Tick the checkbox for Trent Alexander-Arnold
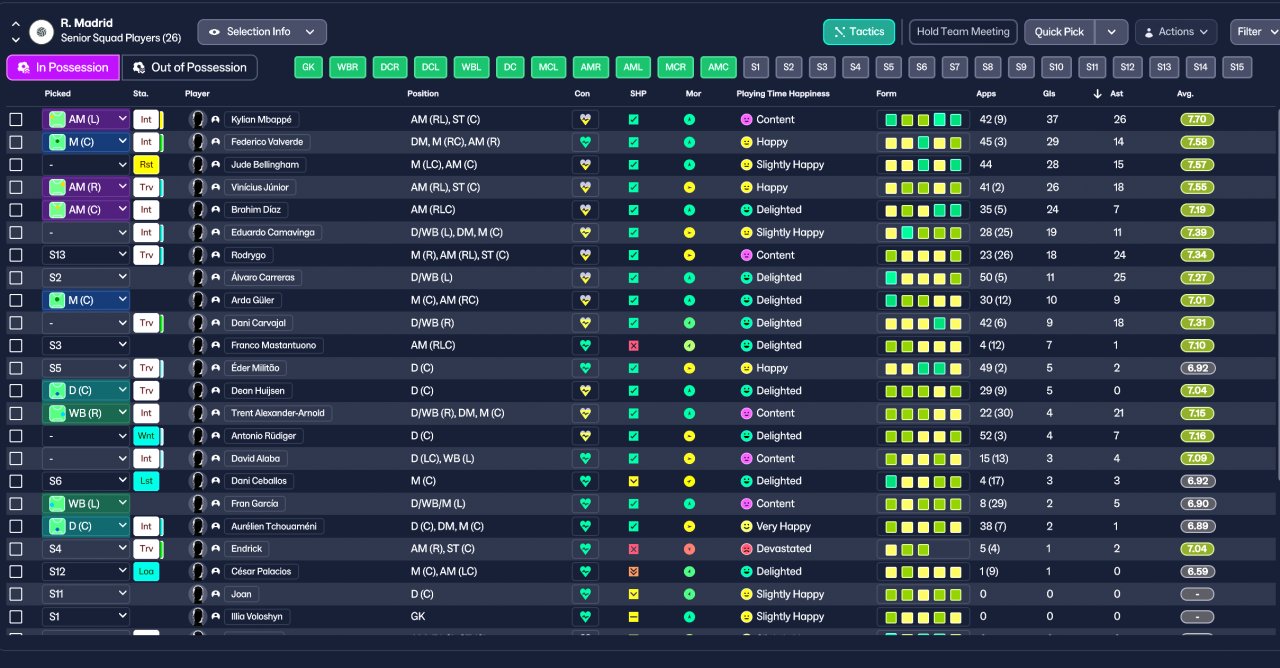The image size is (1280, 668). tap(16, 413)
